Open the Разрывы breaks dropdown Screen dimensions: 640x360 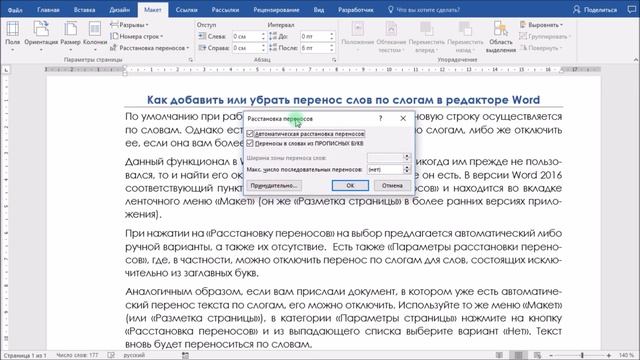[130, 25]
